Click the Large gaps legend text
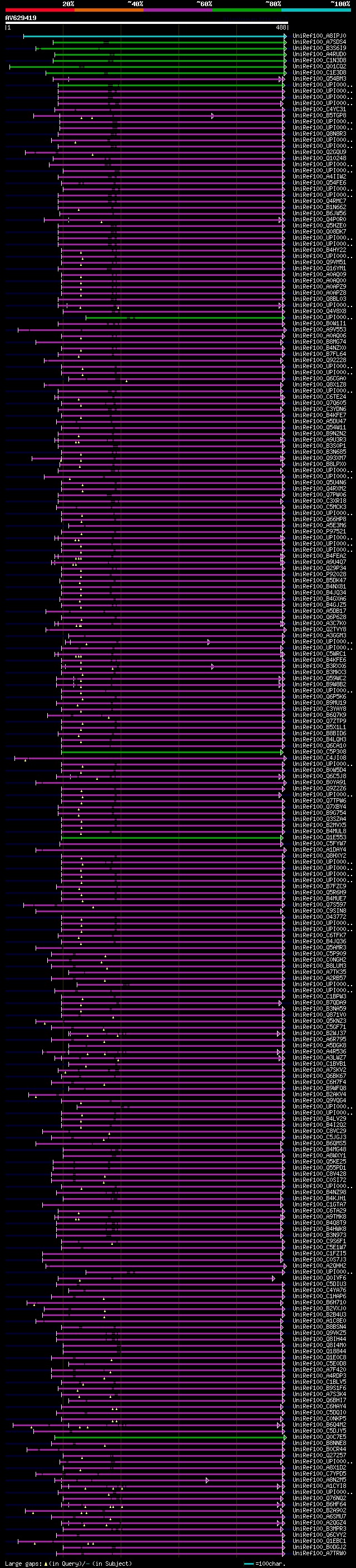Screen dimensions: 356x1568 coord(68,1564)
